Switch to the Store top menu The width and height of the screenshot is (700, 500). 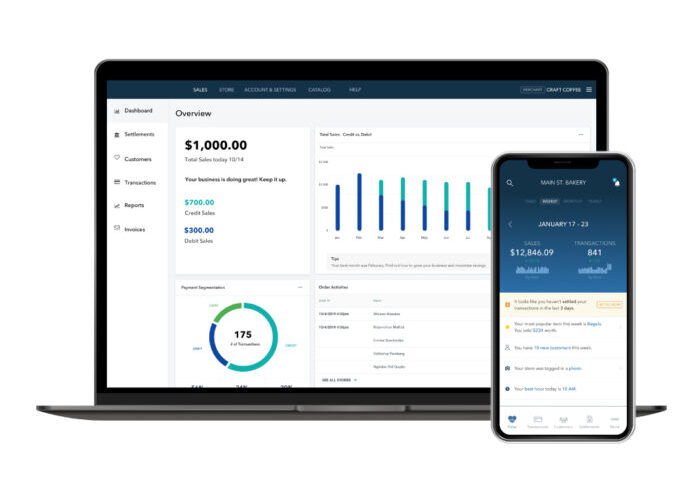click(226, 90)
